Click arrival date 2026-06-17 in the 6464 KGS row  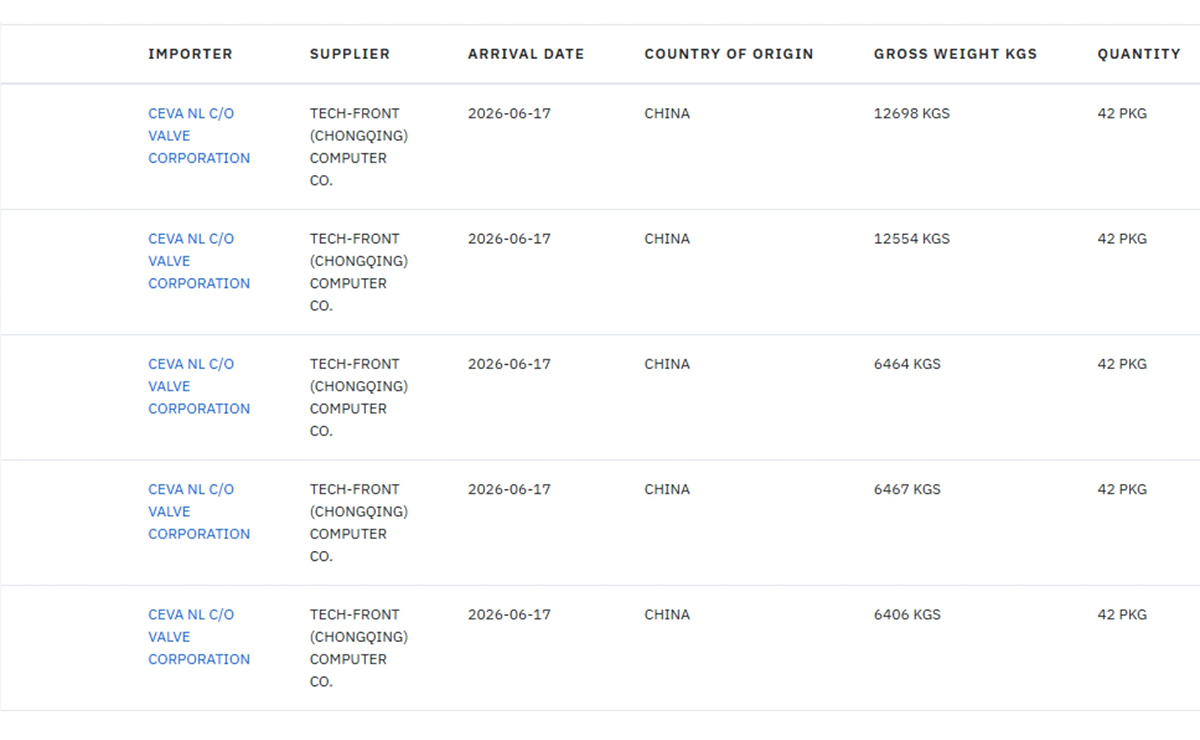[509, 364]
